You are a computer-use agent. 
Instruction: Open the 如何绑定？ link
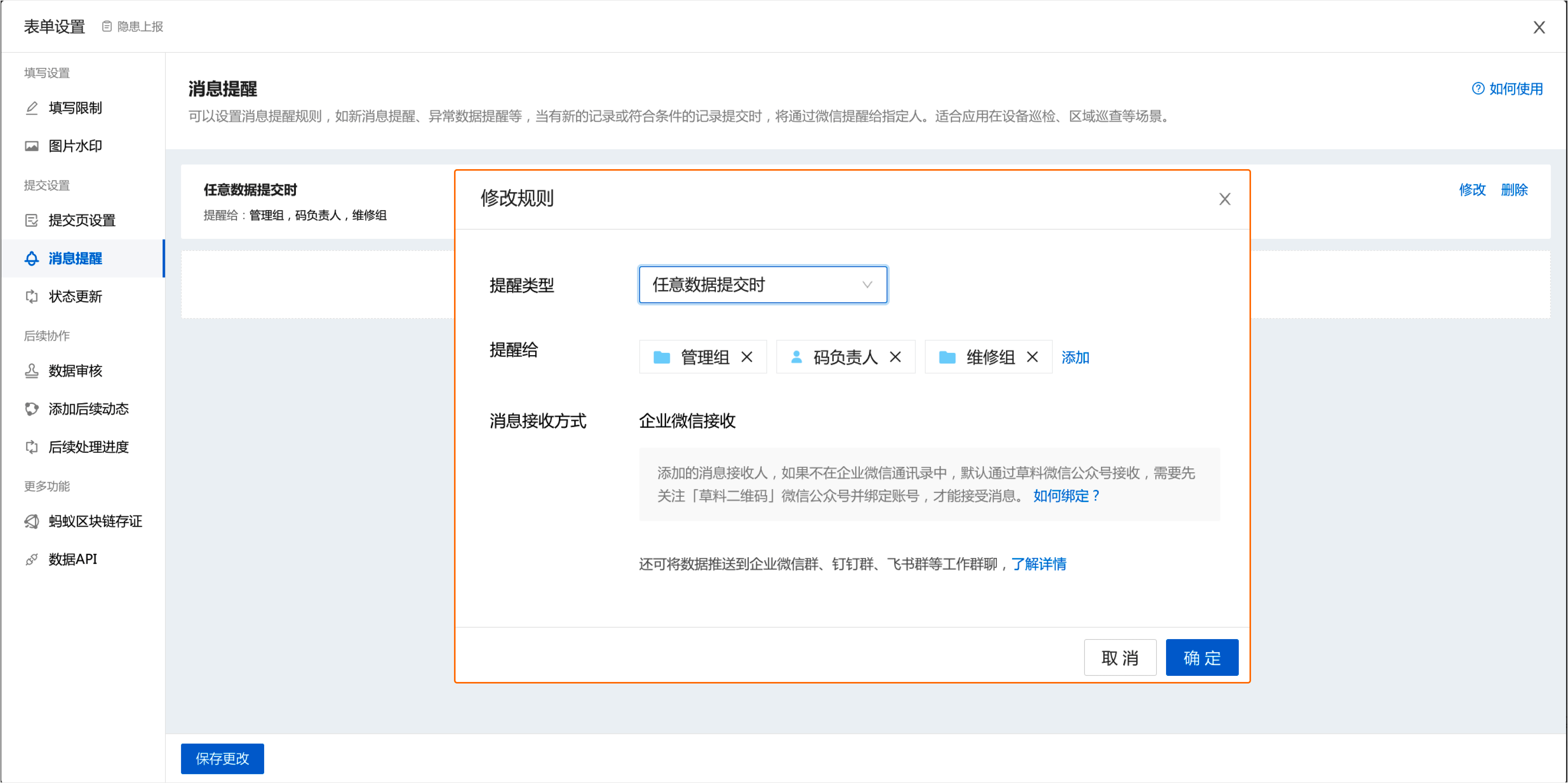(x=1067, y=496)
